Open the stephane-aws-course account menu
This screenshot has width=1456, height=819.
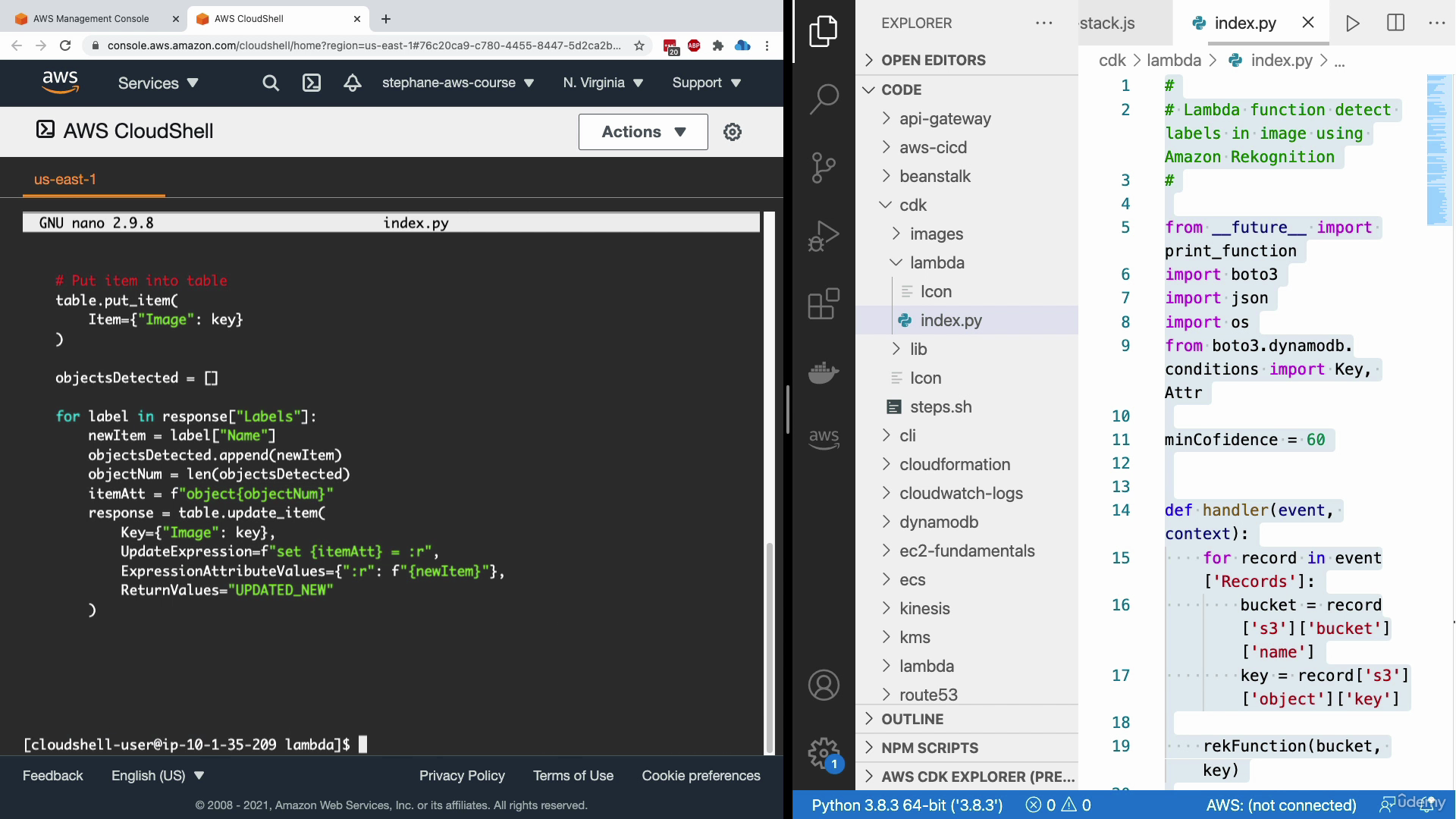(458, 83)
